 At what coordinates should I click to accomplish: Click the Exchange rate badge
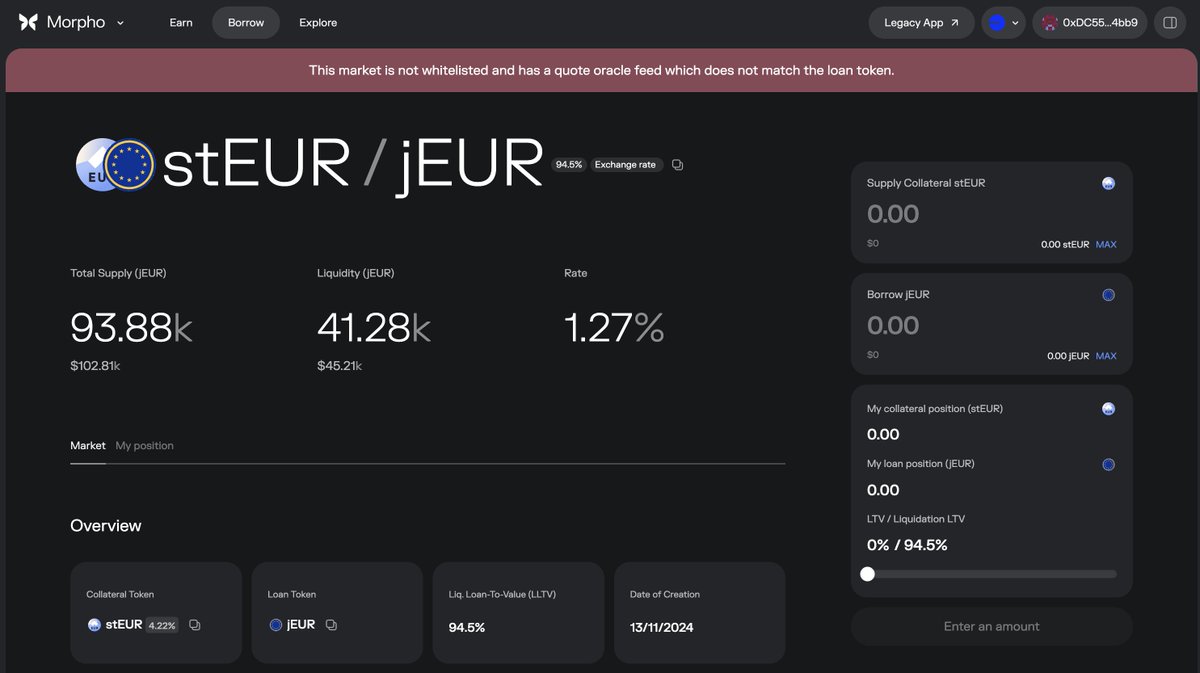point(625,164)
